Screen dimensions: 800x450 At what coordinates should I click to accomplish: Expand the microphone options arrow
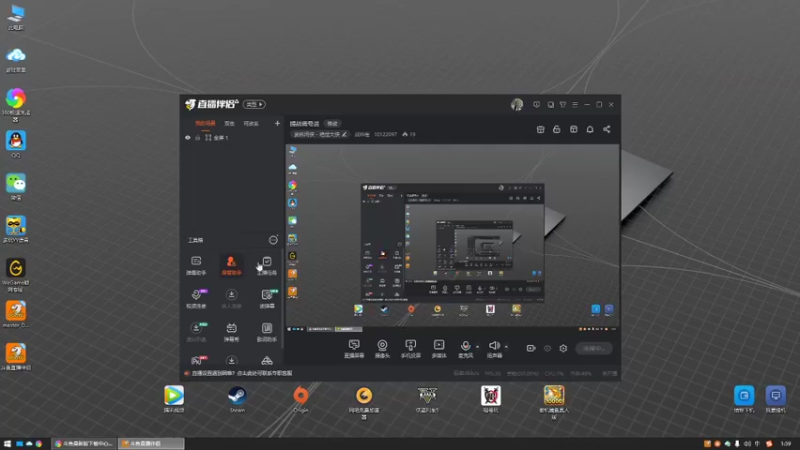tap(478, 347)
